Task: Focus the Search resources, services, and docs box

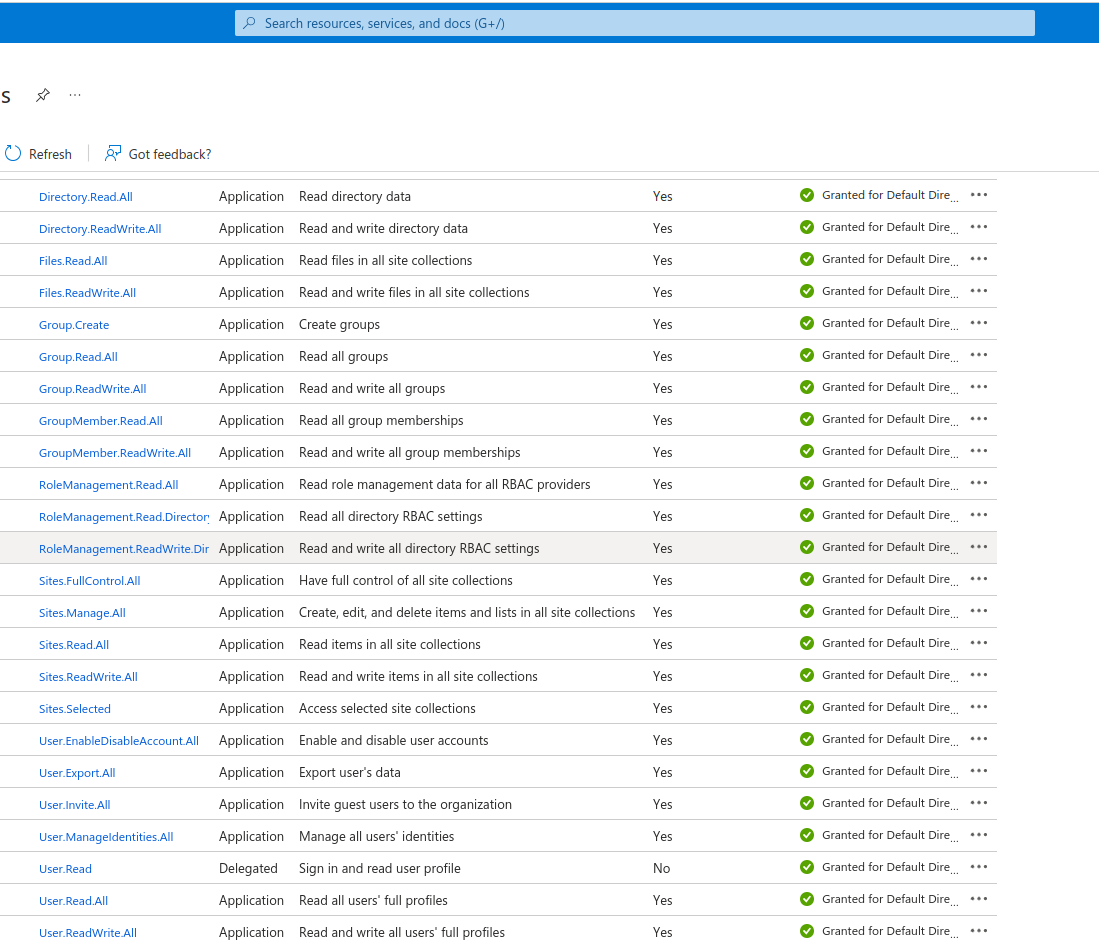Action: (x=634, y=23)
